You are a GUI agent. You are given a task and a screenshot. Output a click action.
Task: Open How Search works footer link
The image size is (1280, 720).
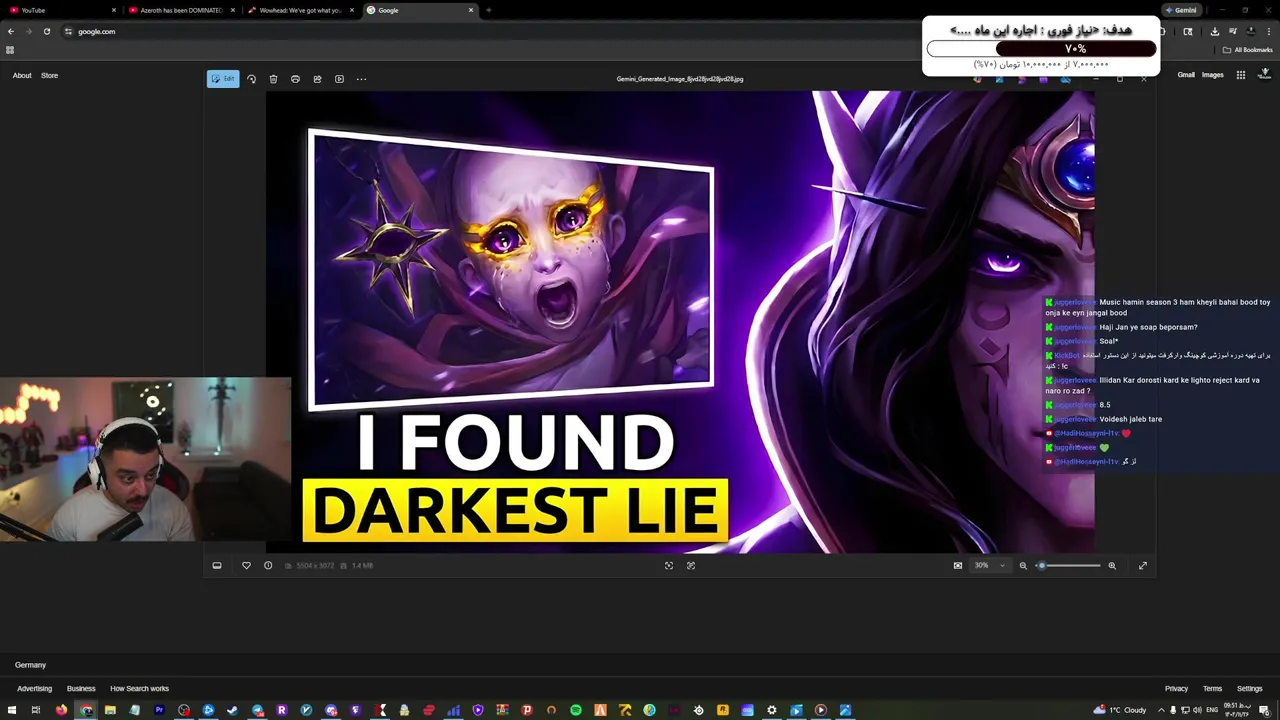tap(139, 688)
